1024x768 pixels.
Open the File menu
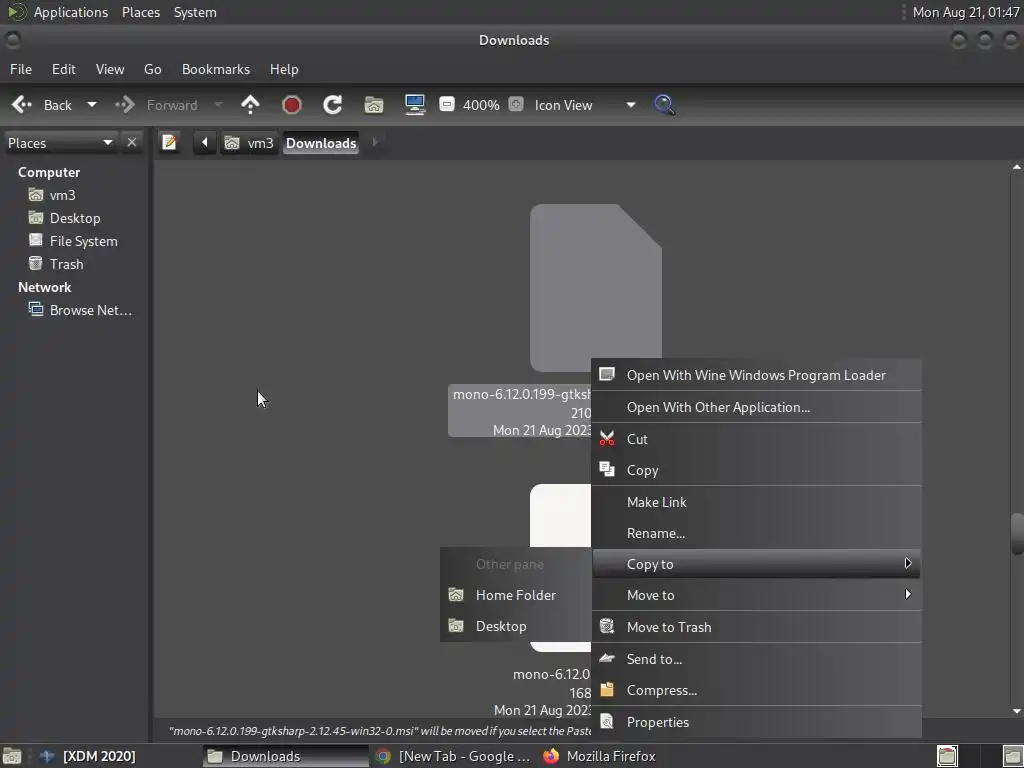(21, 69)
